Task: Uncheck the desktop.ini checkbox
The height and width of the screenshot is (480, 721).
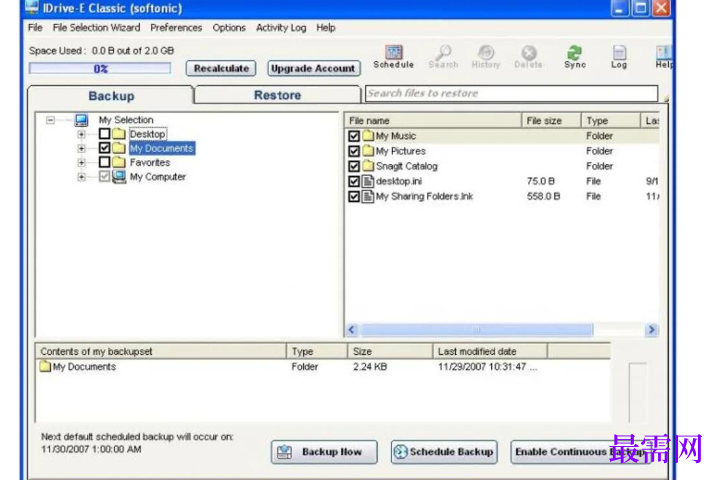Action: pyautogui.click(x=354, y=182)
